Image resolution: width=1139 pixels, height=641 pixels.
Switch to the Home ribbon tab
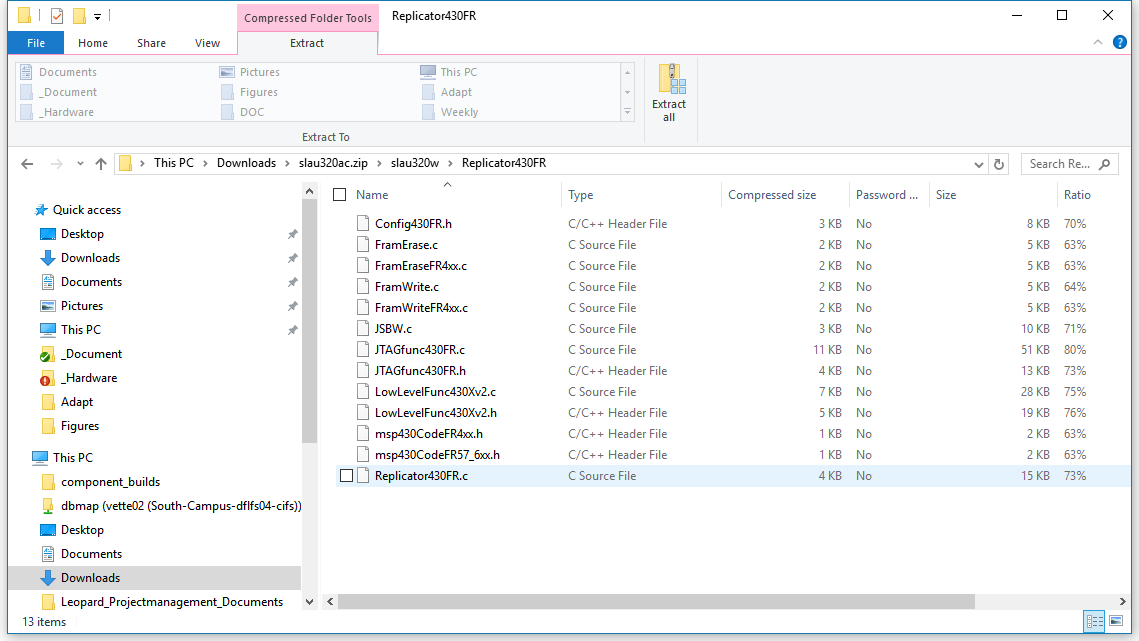tap(93, 43)
